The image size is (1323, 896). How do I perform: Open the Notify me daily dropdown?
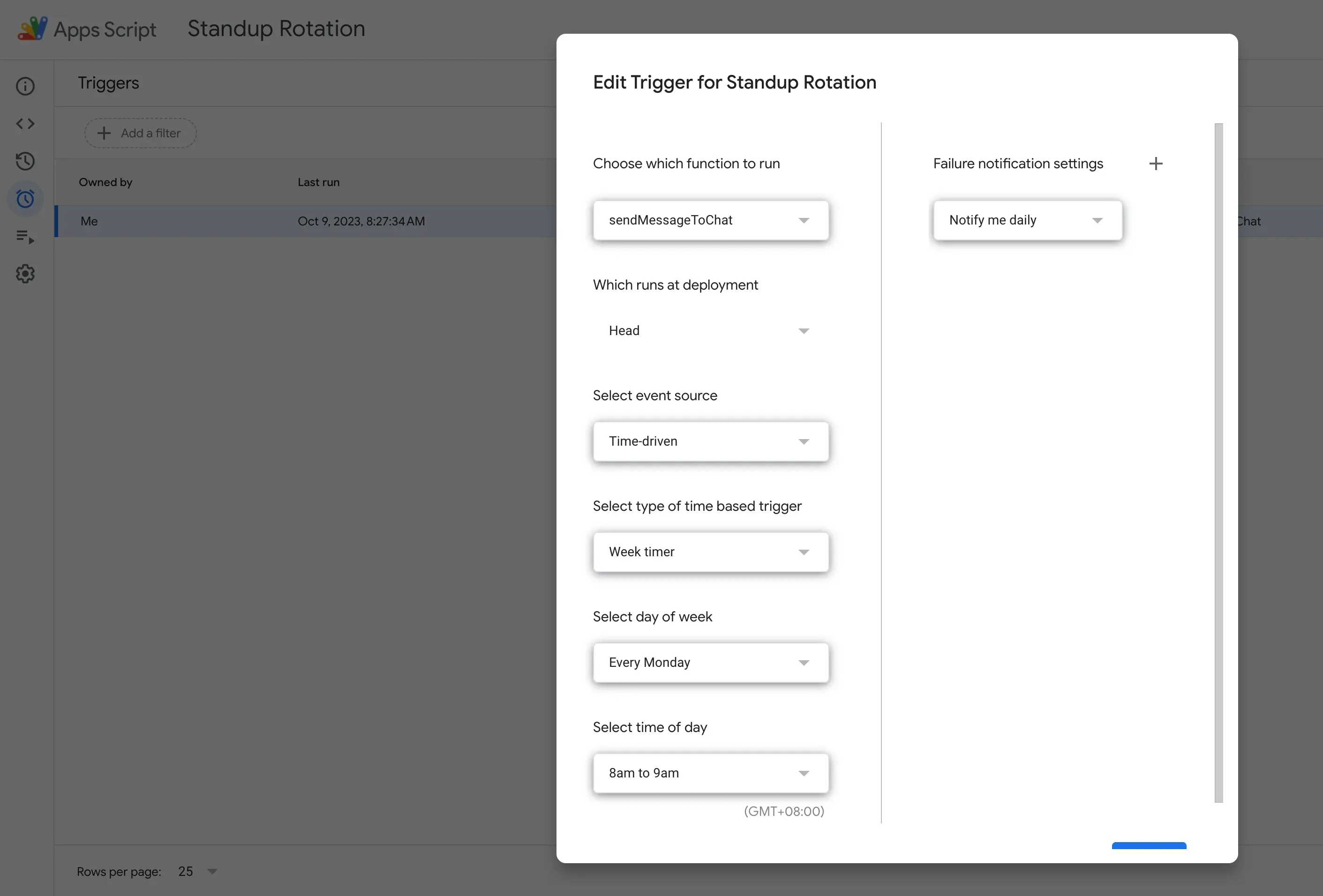[1028, 220]
